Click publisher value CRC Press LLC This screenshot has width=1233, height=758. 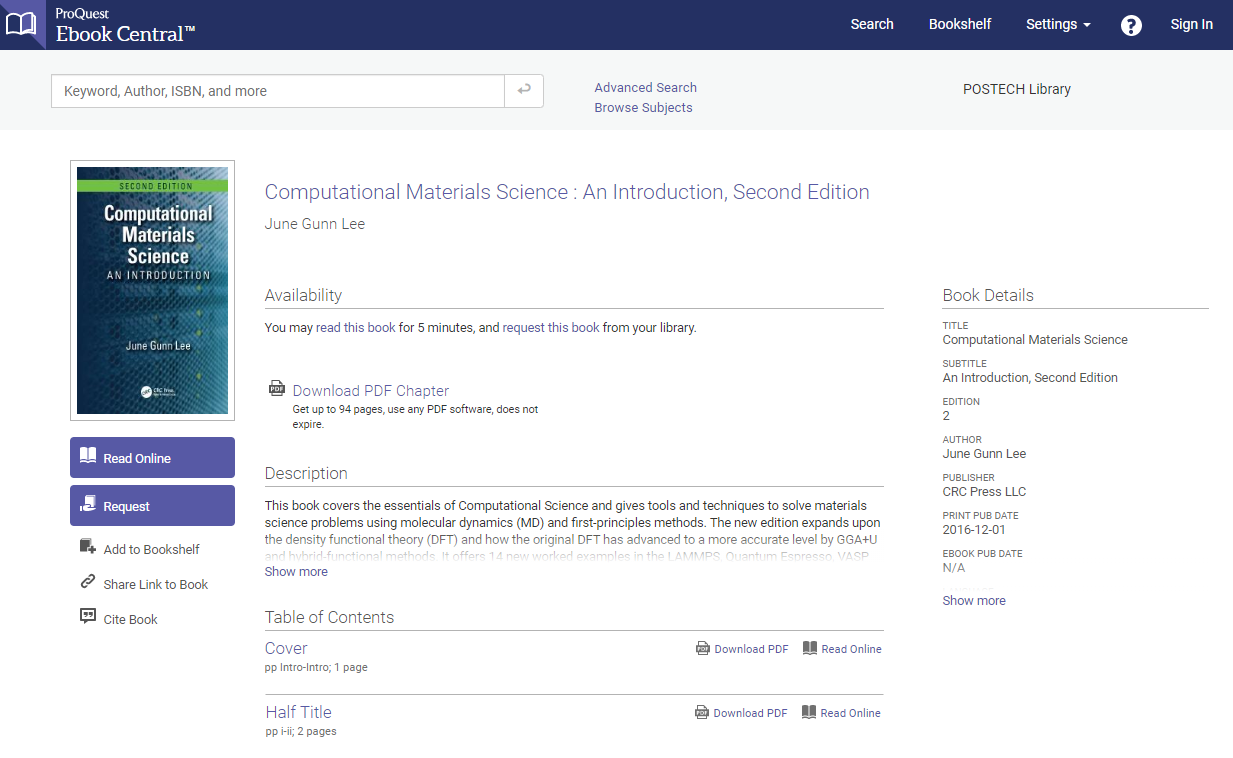pyautogui.click(x=984, y=491)
